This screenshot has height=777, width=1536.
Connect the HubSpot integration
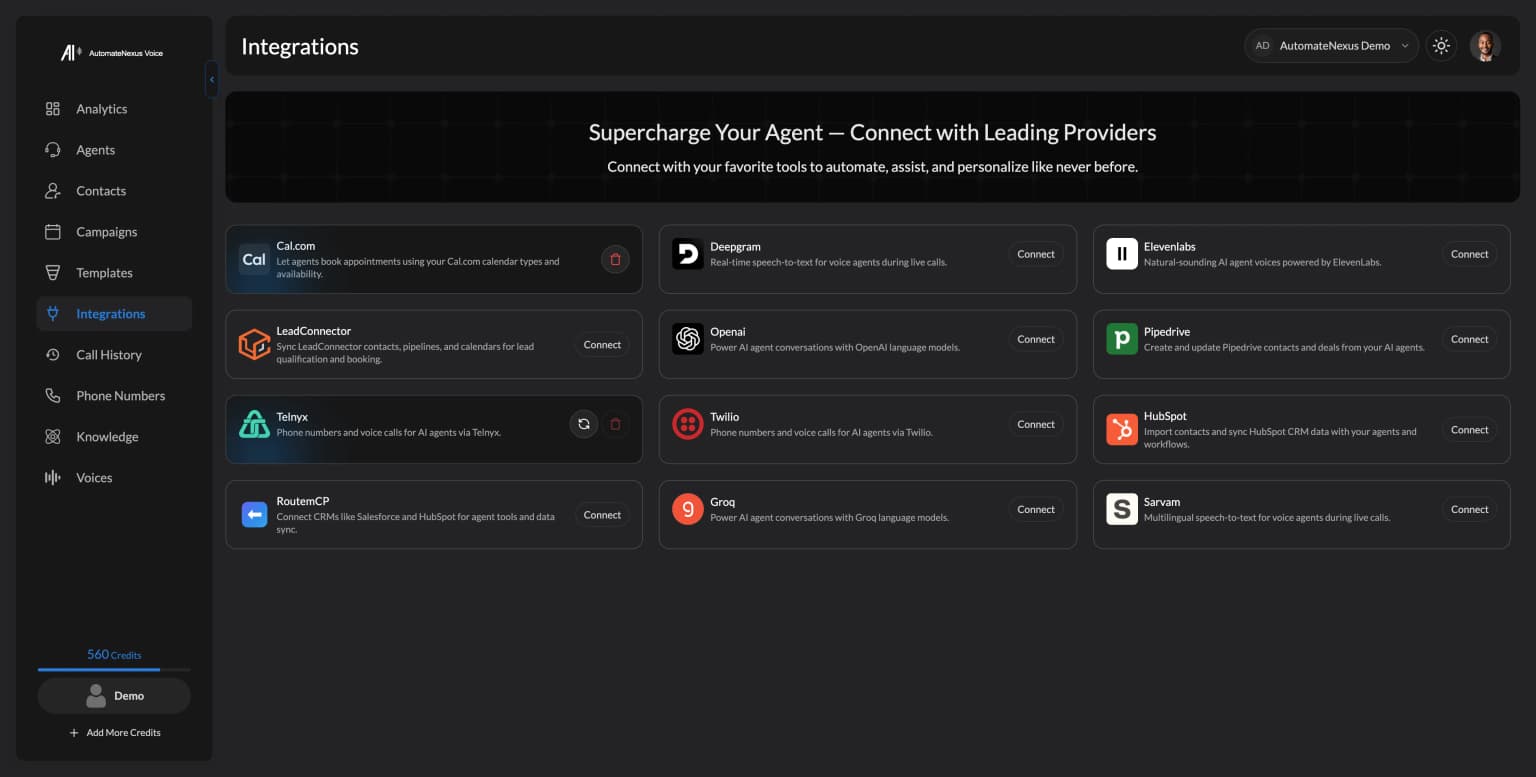(x=1470, y=430)
